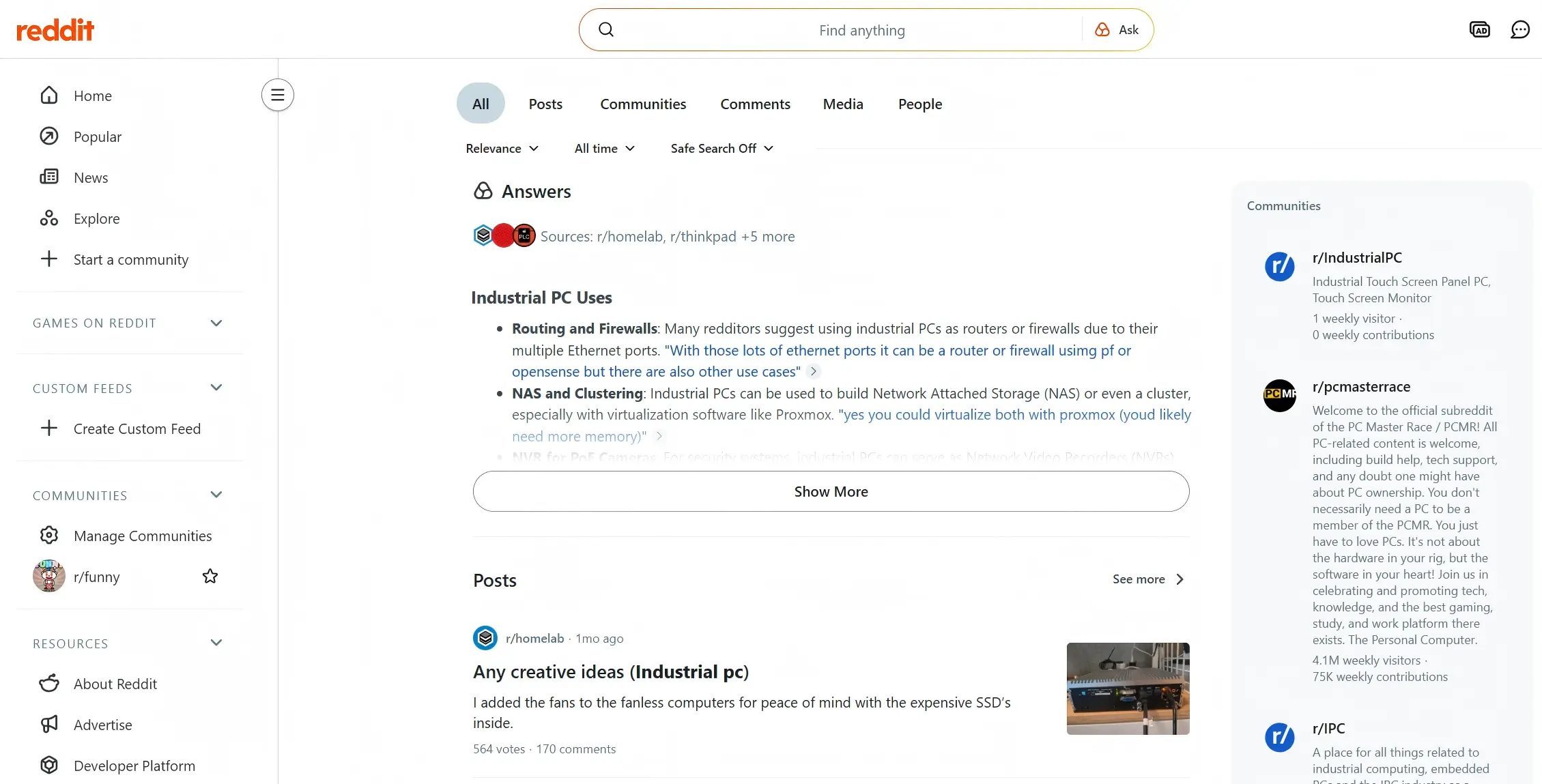1542x784 pixels.
Task: Open the r/IndustrialPC community name
Action: tap(1357, 258)
